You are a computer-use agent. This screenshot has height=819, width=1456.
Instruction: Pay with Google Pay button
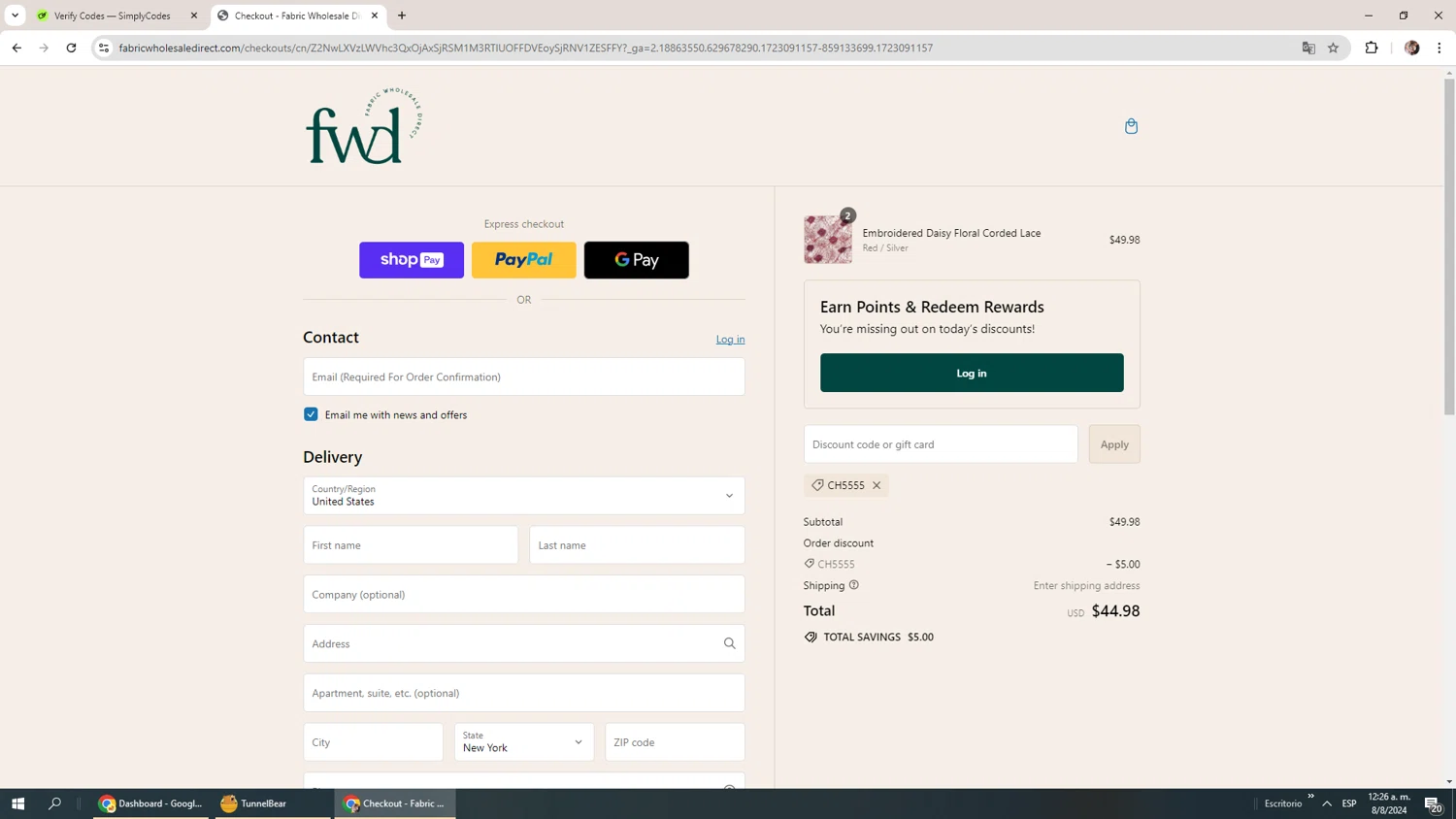pos(637,260)
